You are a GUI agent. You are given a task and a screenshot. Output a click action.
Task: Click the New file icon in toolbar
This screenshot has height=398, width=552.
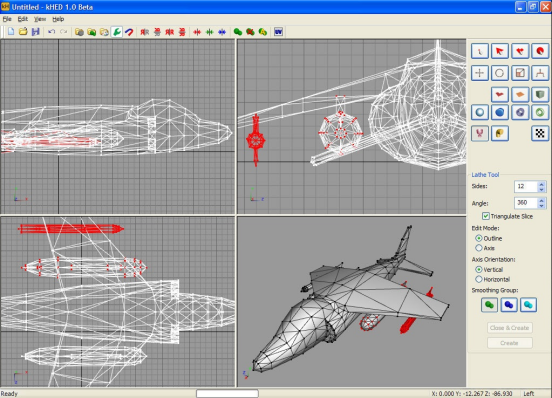click(11, 32)
